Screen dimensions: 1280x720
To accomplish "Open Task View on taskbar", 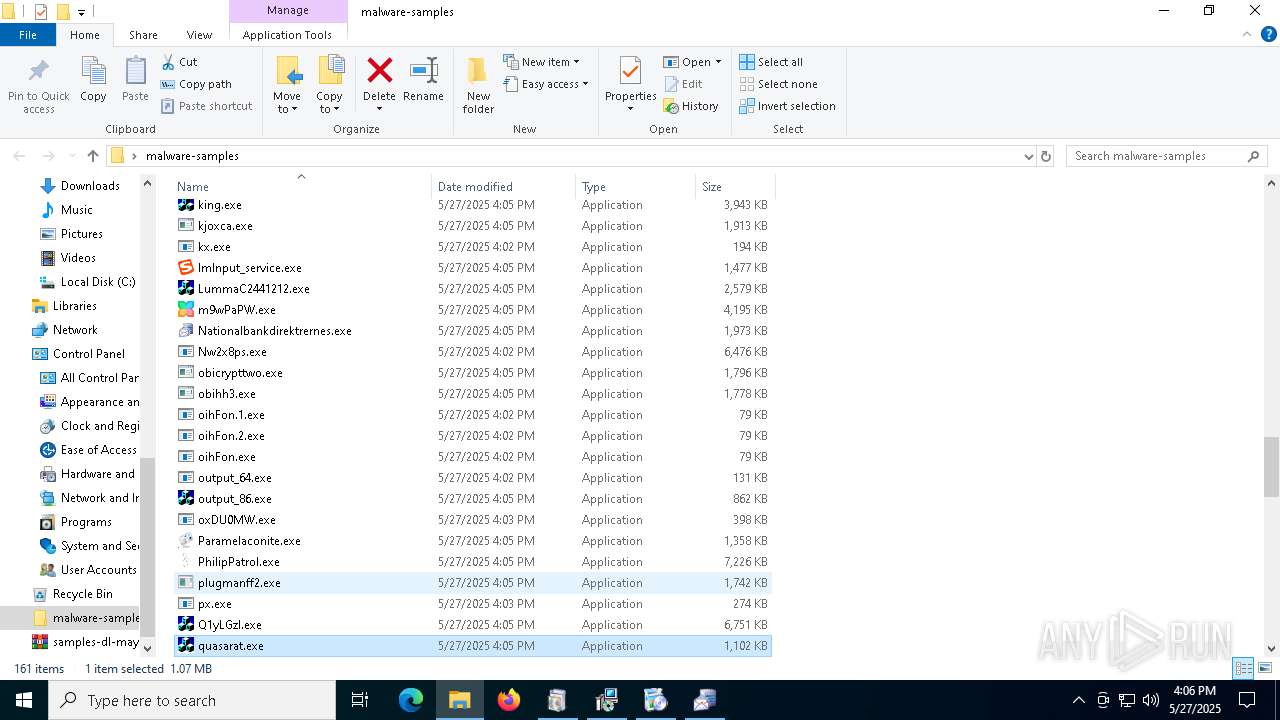I will (x=360, y=700).
